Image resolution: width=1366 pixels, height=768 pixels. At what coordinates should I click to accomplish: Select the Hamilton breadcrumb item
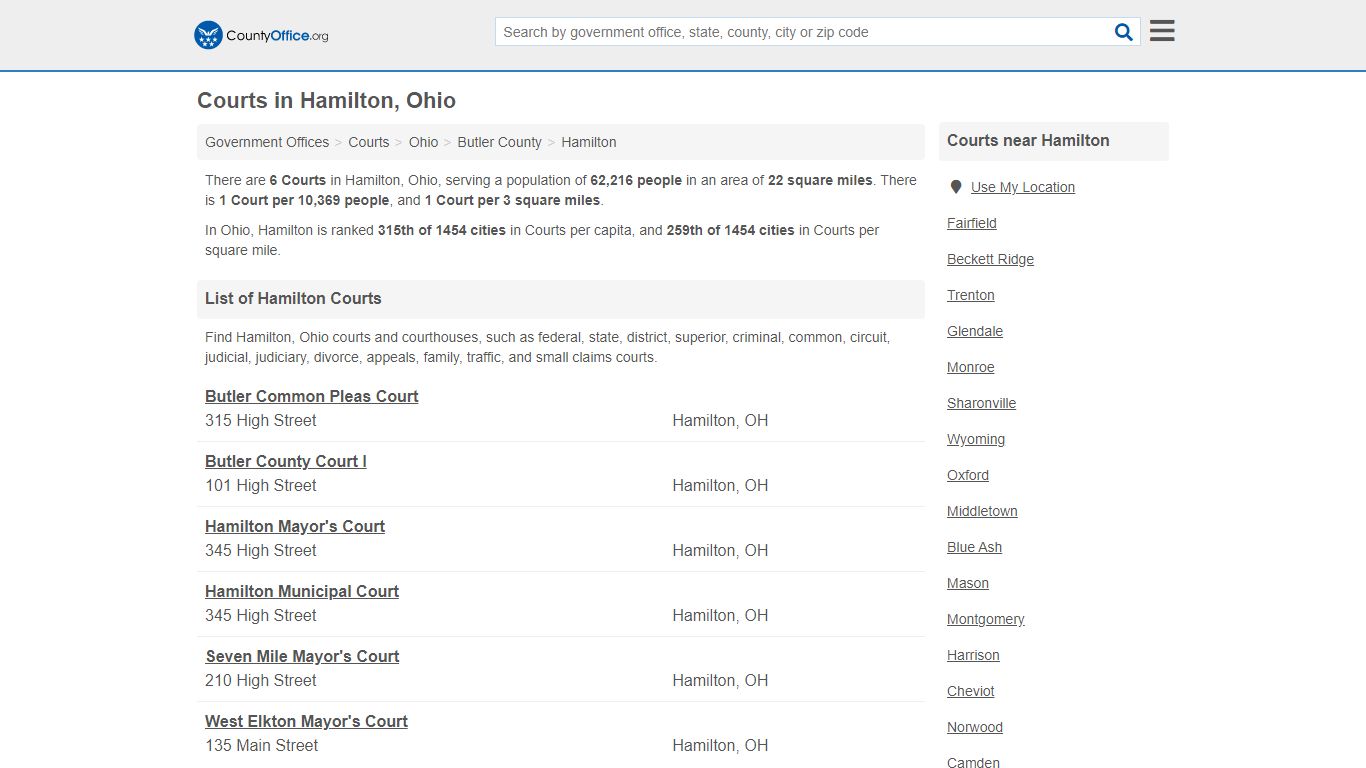pyautogui.click(x=589, y=142)
